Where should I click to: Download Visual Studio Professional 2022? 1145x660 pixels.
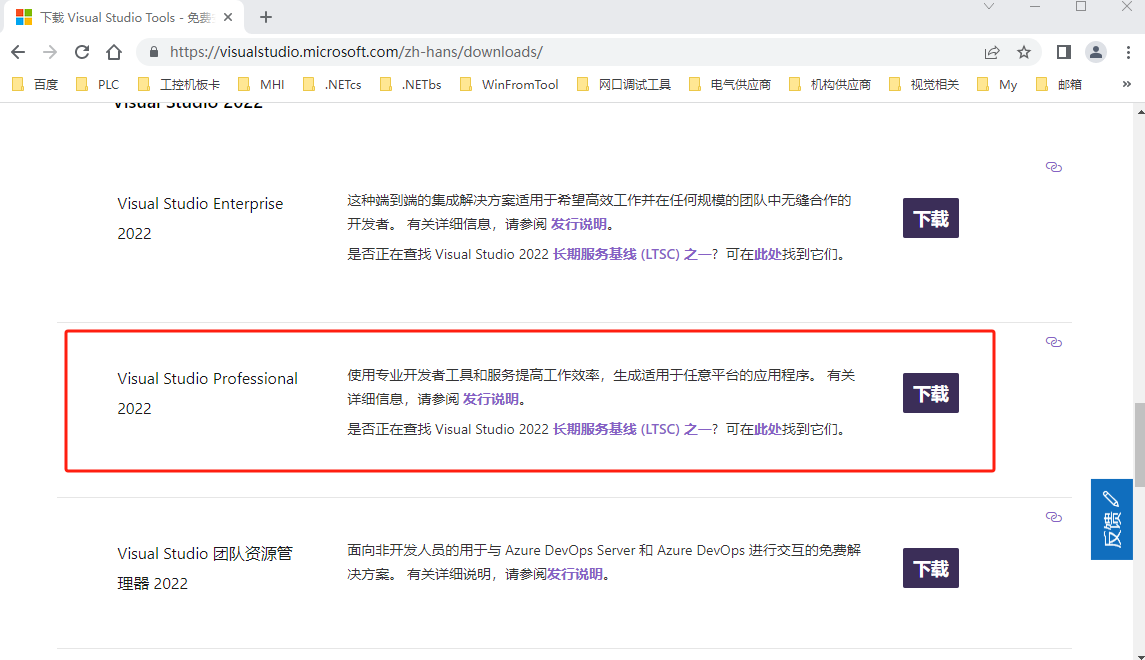[x=930, y=393]
